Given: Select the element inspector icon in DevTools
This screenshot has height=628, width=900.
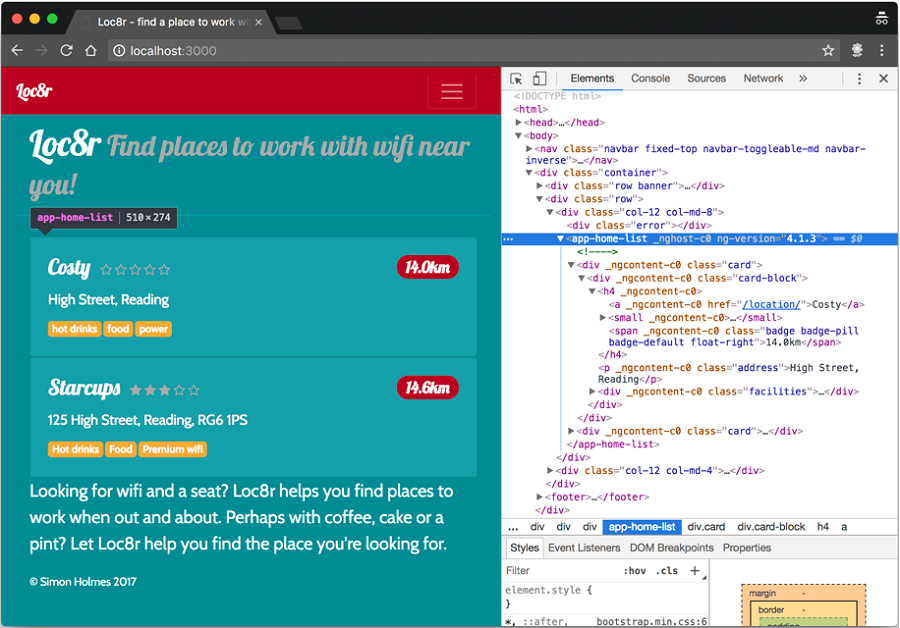Looking at the screenshot, I should 516,78.
